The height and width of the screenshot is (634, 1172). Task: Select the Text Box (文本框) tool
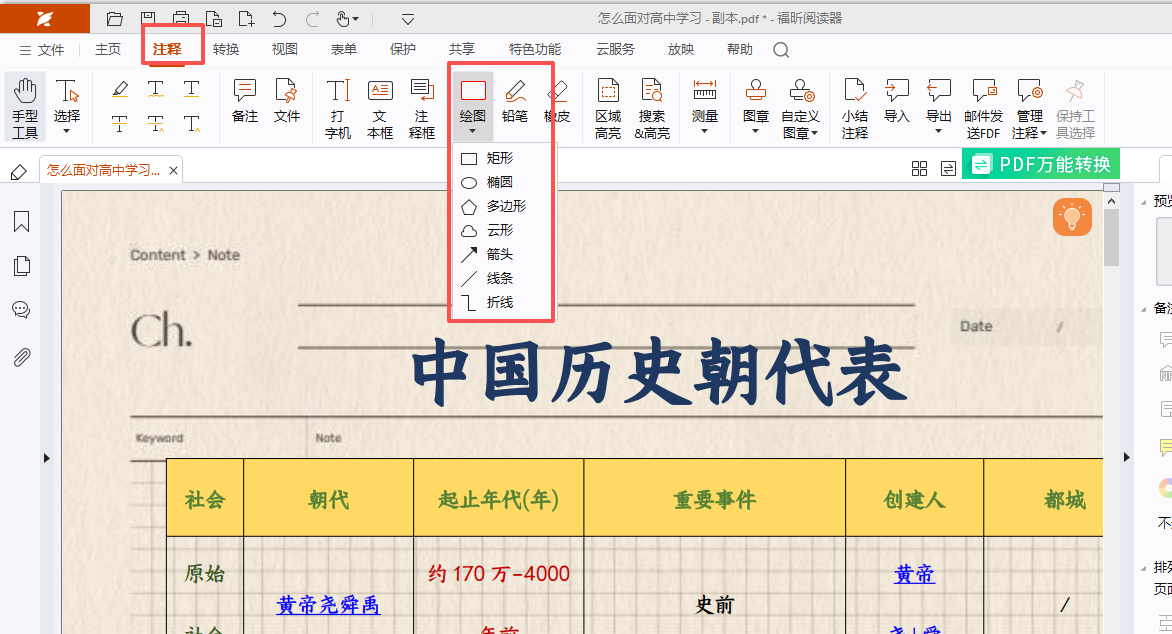point(380,107)
